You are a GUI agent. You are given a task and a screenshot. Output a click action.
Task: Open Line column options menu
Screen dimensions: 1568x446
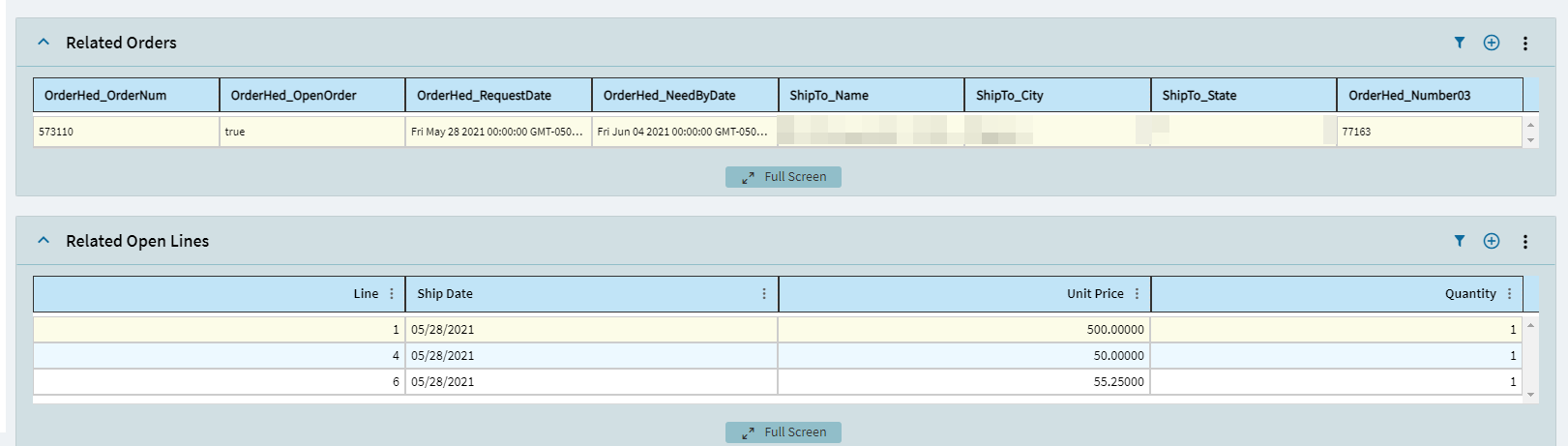(392, 294)
